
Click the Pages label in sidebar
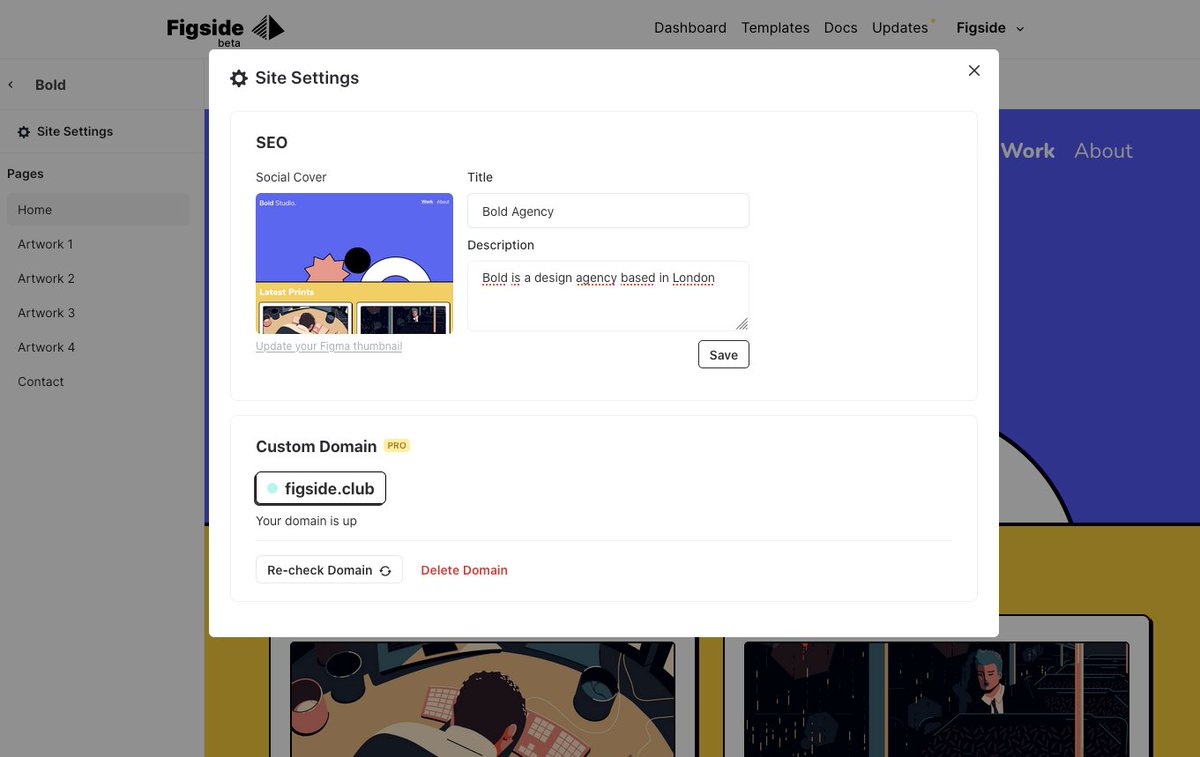25,174
